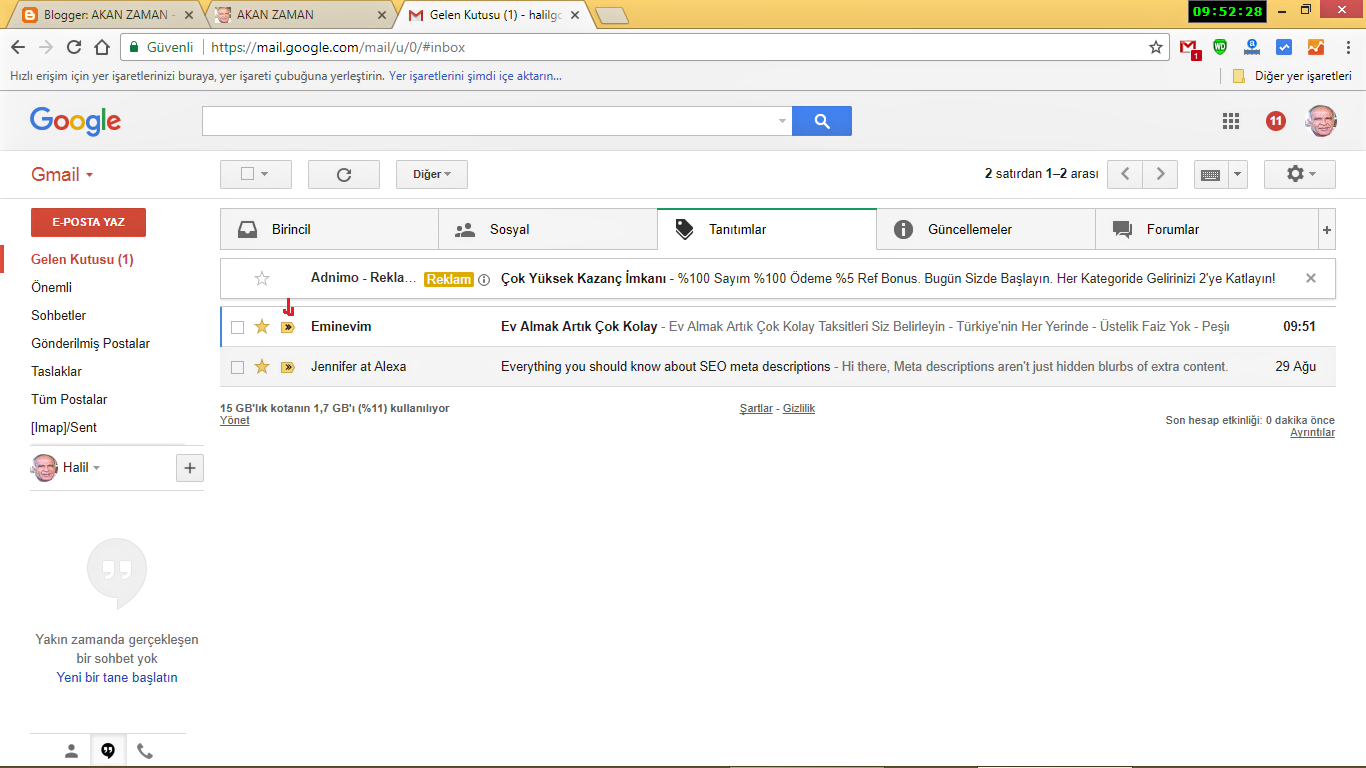This screenshot has height=768, width=1366.
Task: Select the Jennifer at Alexa email checkbox
Action: (x=237, y=367)
